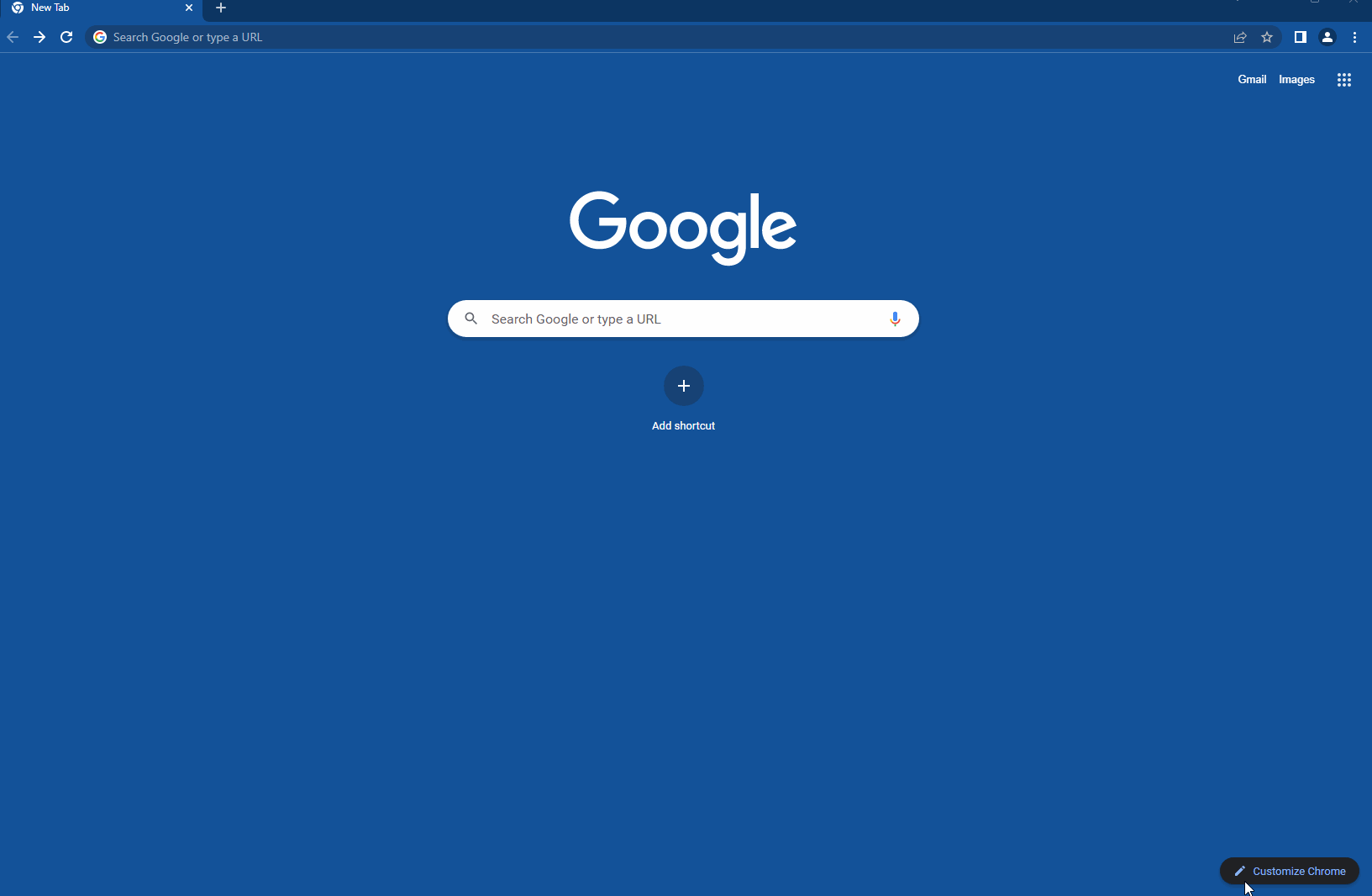1372x896 pixels.
Task: Toggle the side panel icon
Action: (x=1301, y=37)
